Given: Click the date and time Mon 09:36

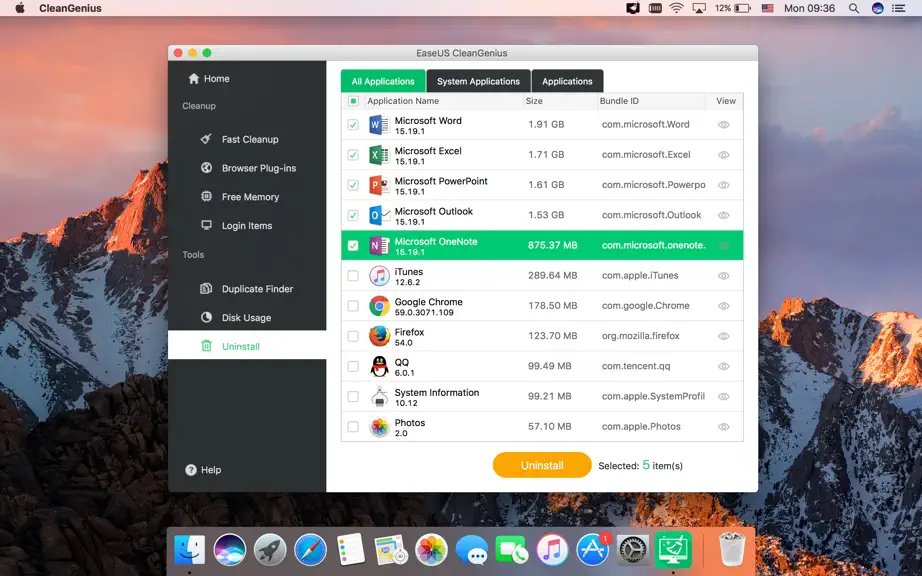Looking at the screenshot, I should pos(809,8).
